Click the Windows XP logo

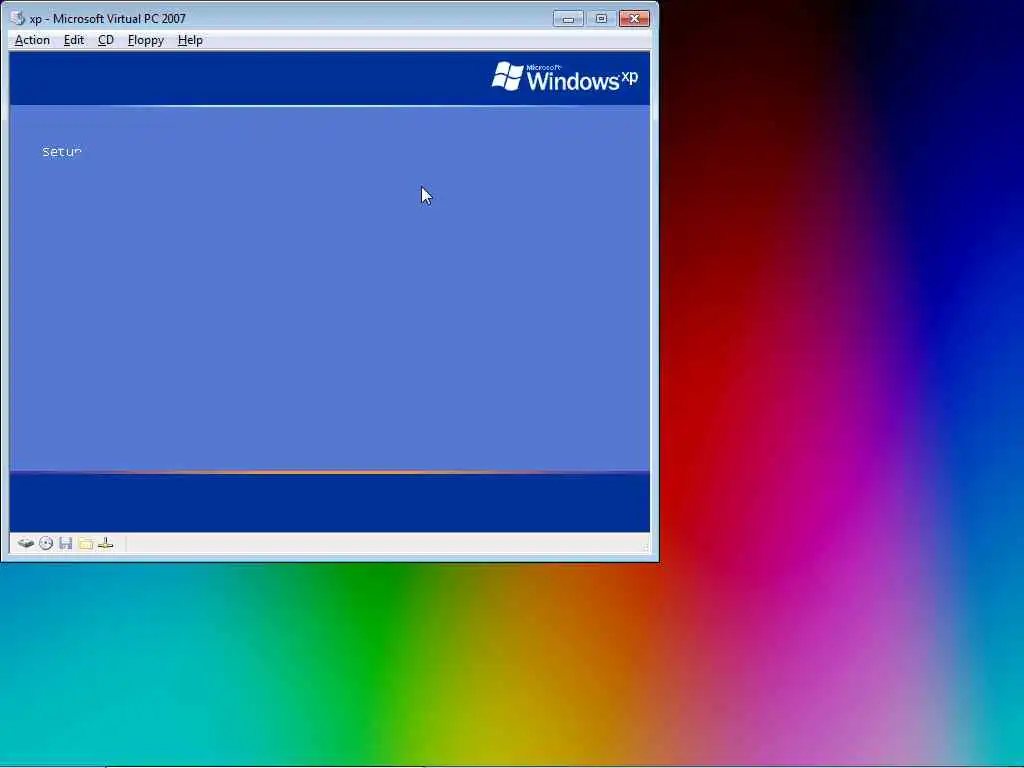pos(565,77)
